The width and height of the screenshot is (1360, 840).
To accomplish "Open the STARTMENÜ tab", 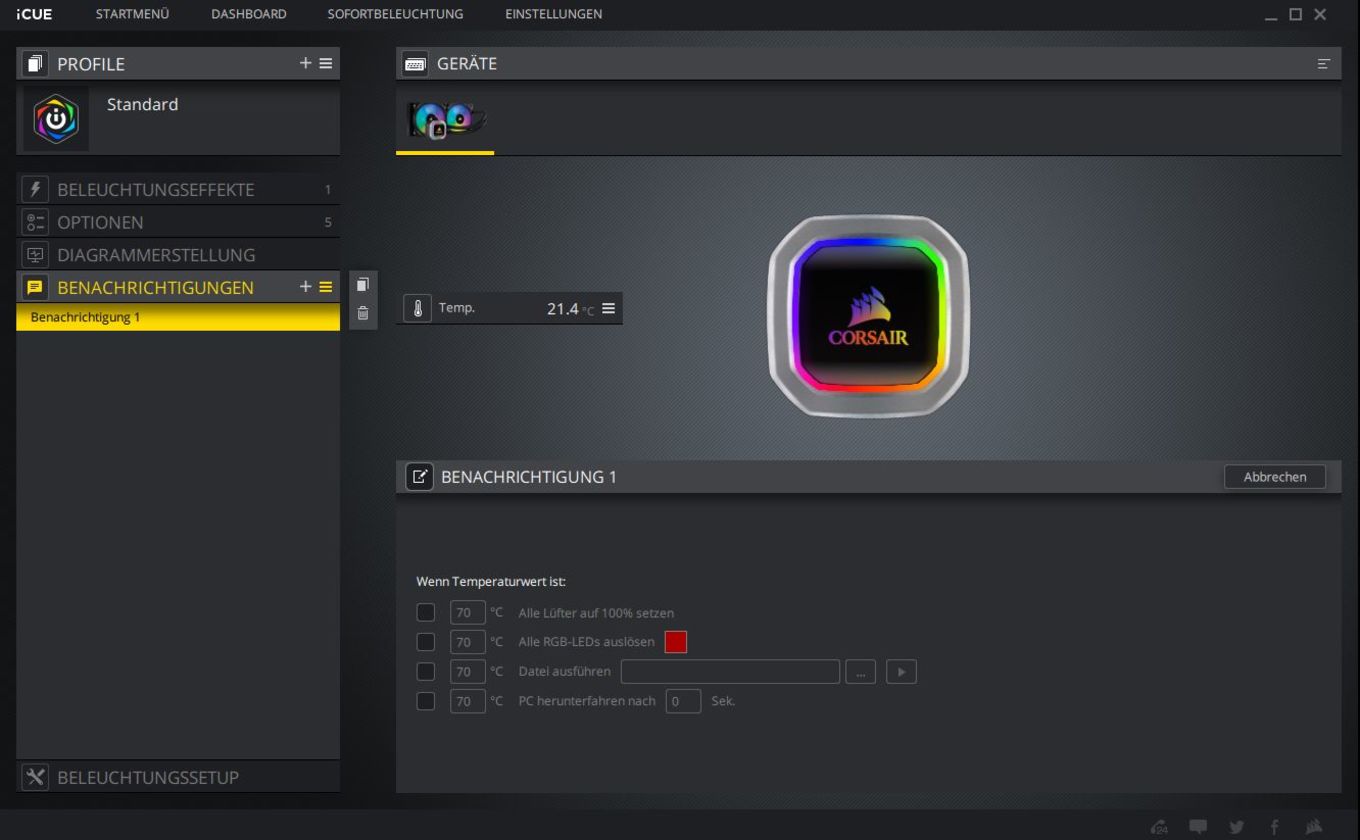I will 132,14.
